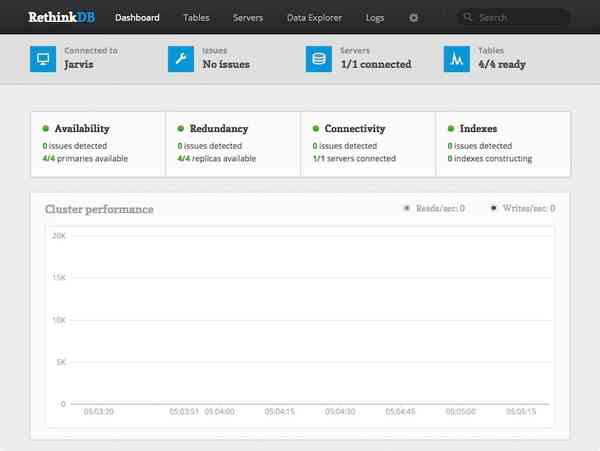Click the Connectivity green status dot
The width and height of the screenshot is (600, 451).
tap(316, 129)
